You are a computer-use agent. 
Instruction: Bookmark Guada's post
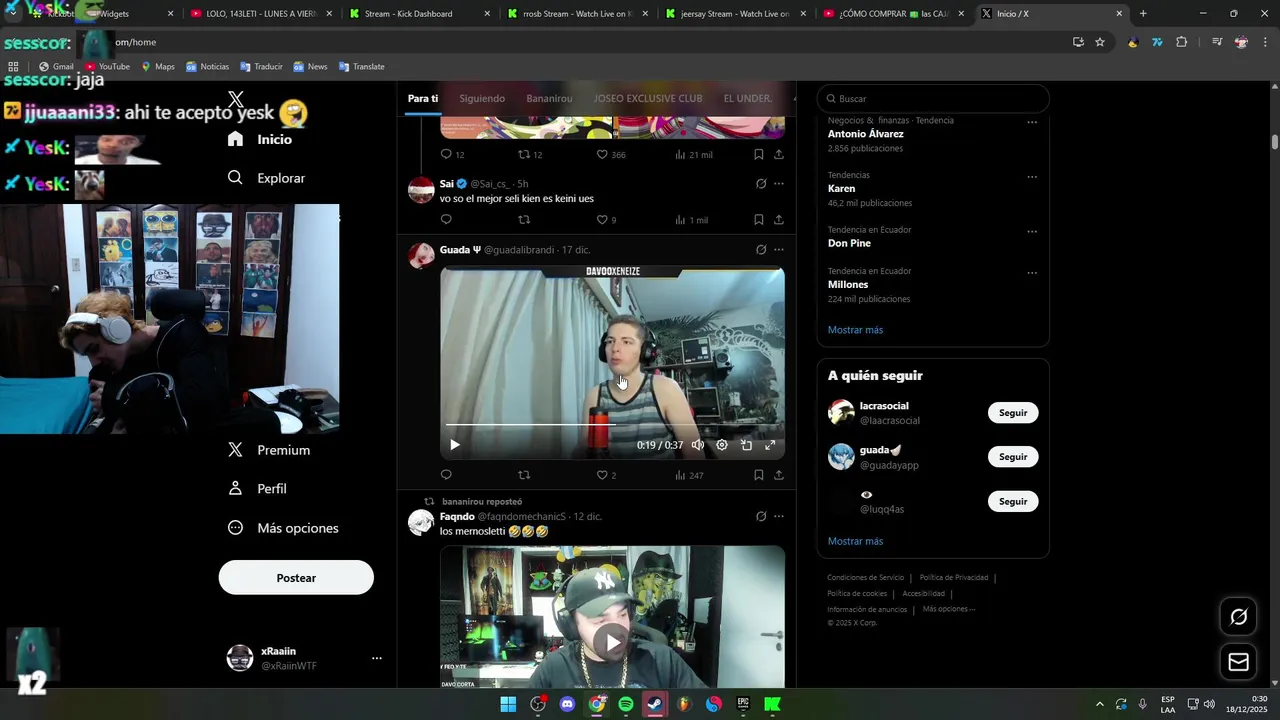click(759, 475)
